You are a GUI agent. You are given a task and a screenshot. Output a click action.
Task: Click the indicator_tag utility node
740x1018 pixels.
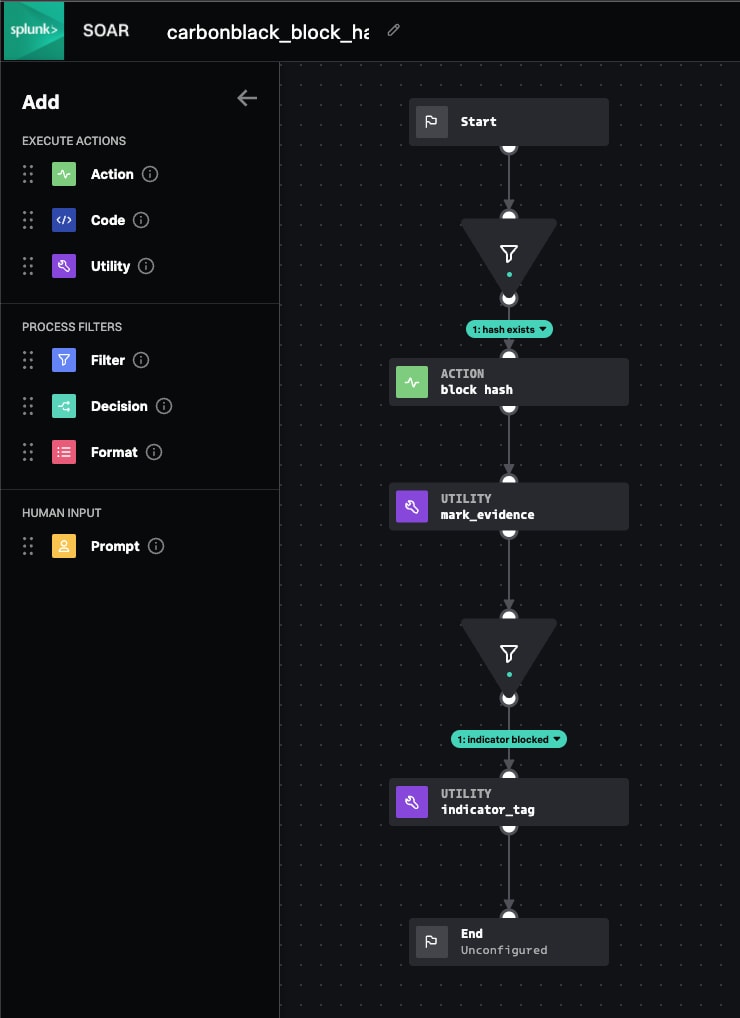click(508, 802)
